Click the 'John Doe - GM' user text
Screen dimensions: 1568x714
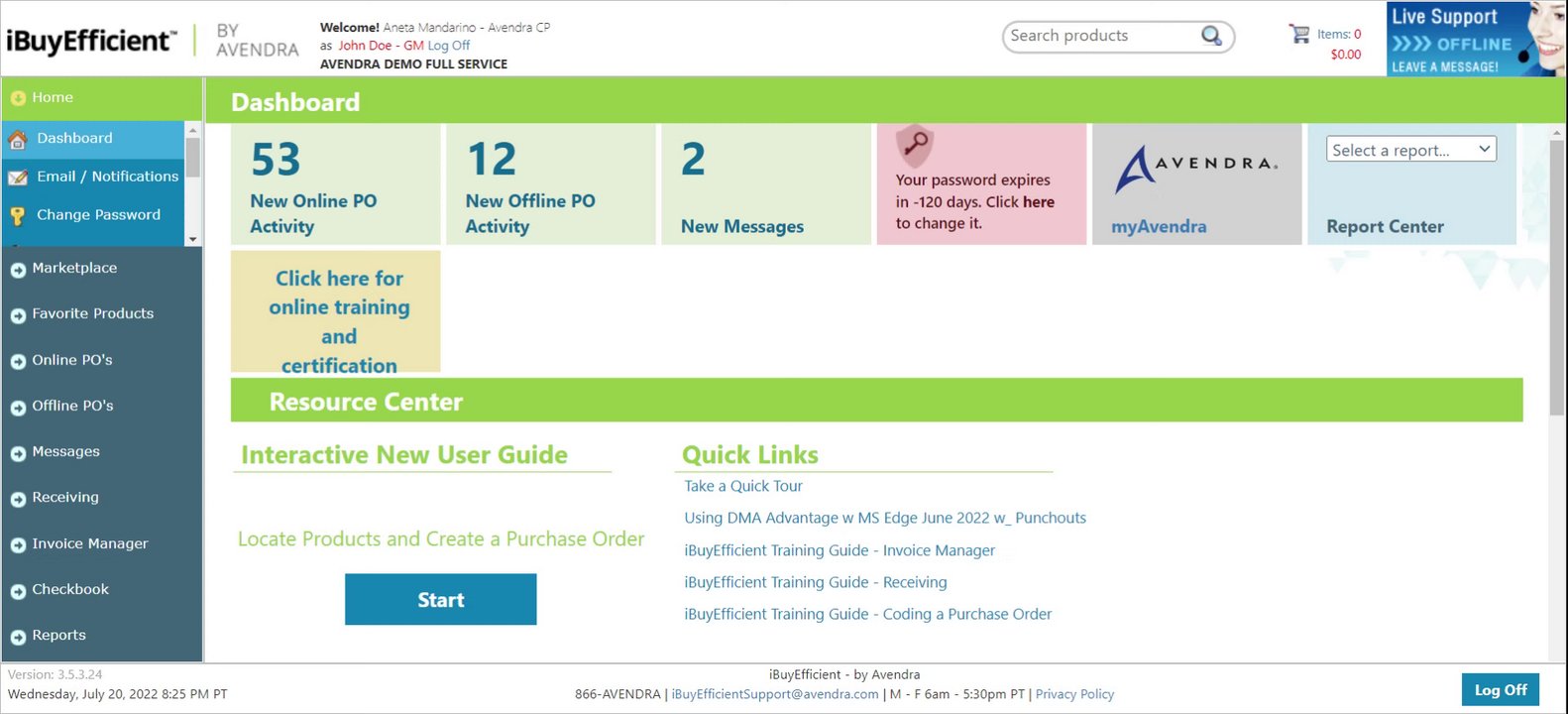tap(381, 46)
